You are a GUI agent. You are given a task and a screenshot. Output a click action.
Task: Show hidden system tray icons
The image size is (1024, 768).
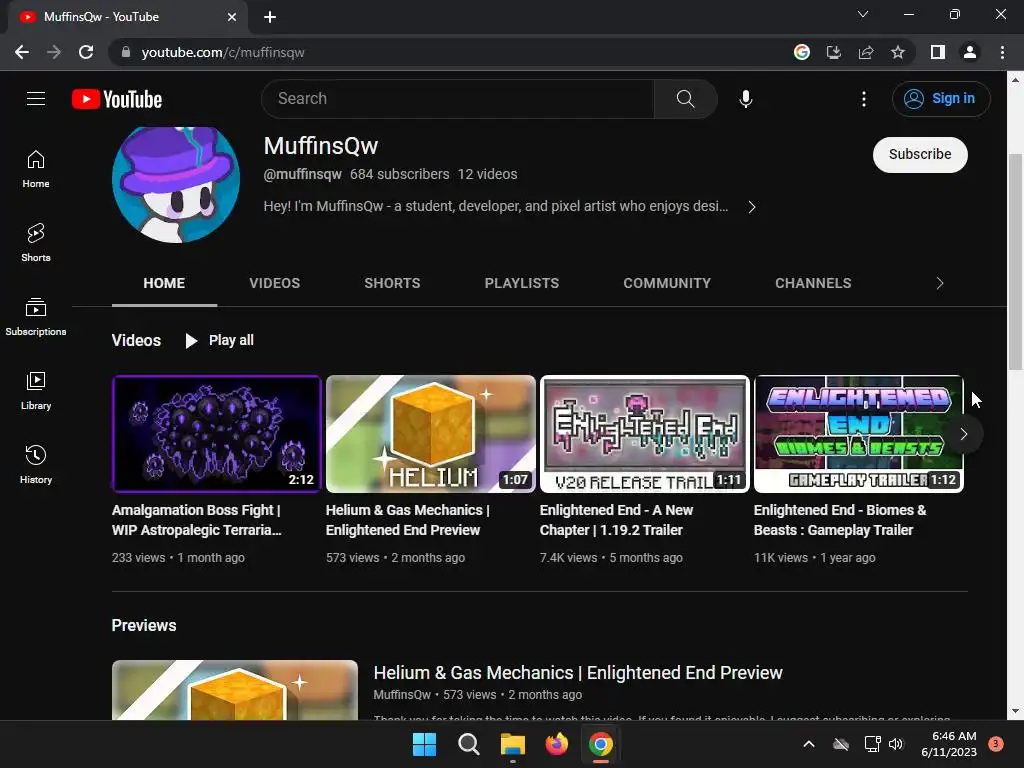point(808,744)
